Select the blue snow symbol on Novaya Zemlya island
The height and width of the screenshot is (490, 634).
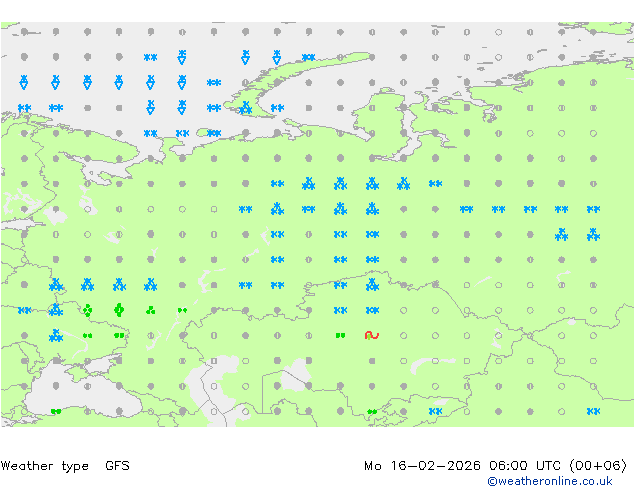(x=245, y=108)
